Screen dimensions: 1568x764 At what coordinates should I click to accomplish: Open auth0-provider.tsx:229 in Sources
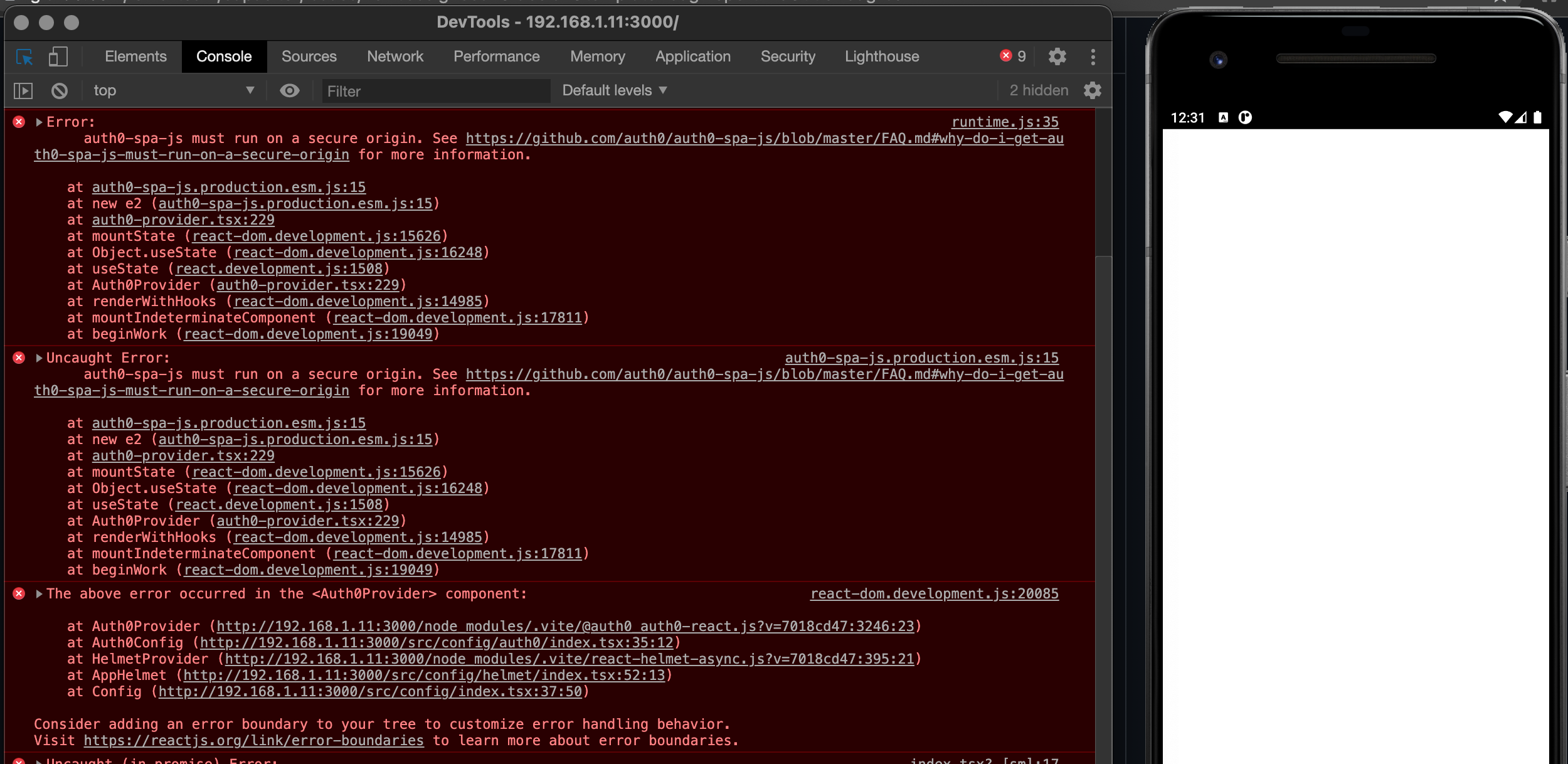tap(183, 220)
